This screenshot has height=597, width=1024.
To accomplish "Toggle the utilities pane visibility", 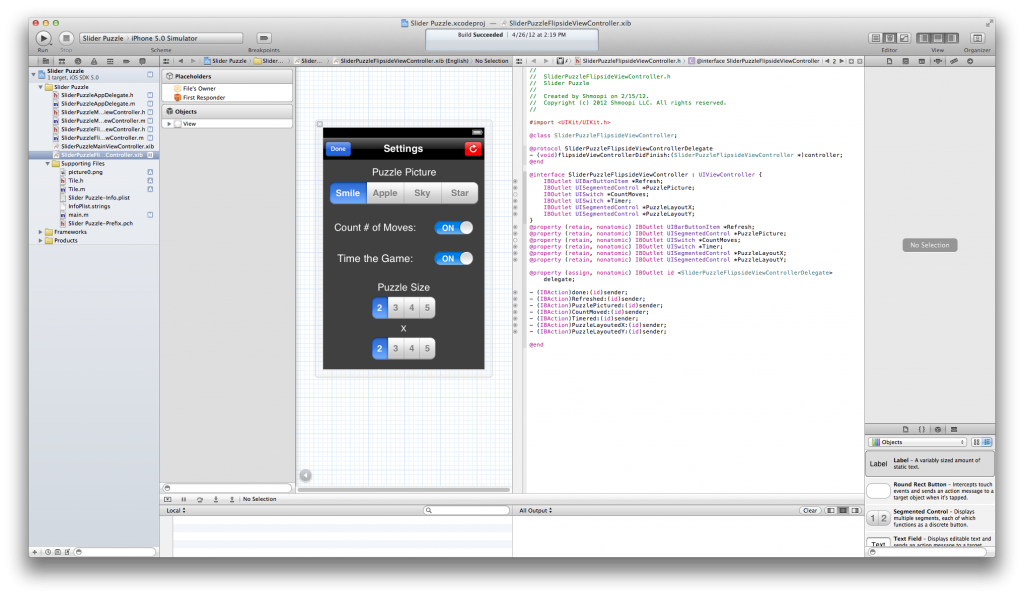I will (x=952, y=38).
